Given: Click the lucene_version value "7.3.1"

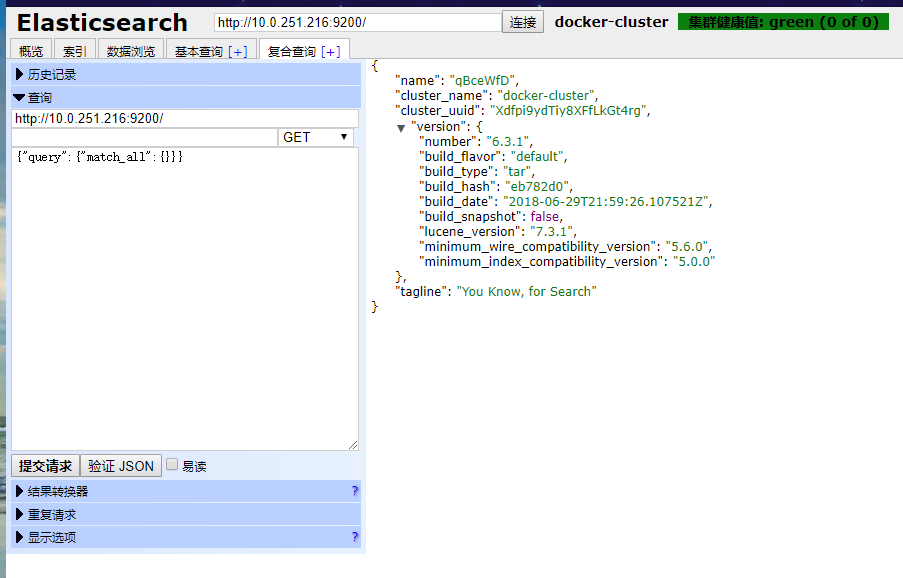Looking at the screenshot, I should click(551, 231).
